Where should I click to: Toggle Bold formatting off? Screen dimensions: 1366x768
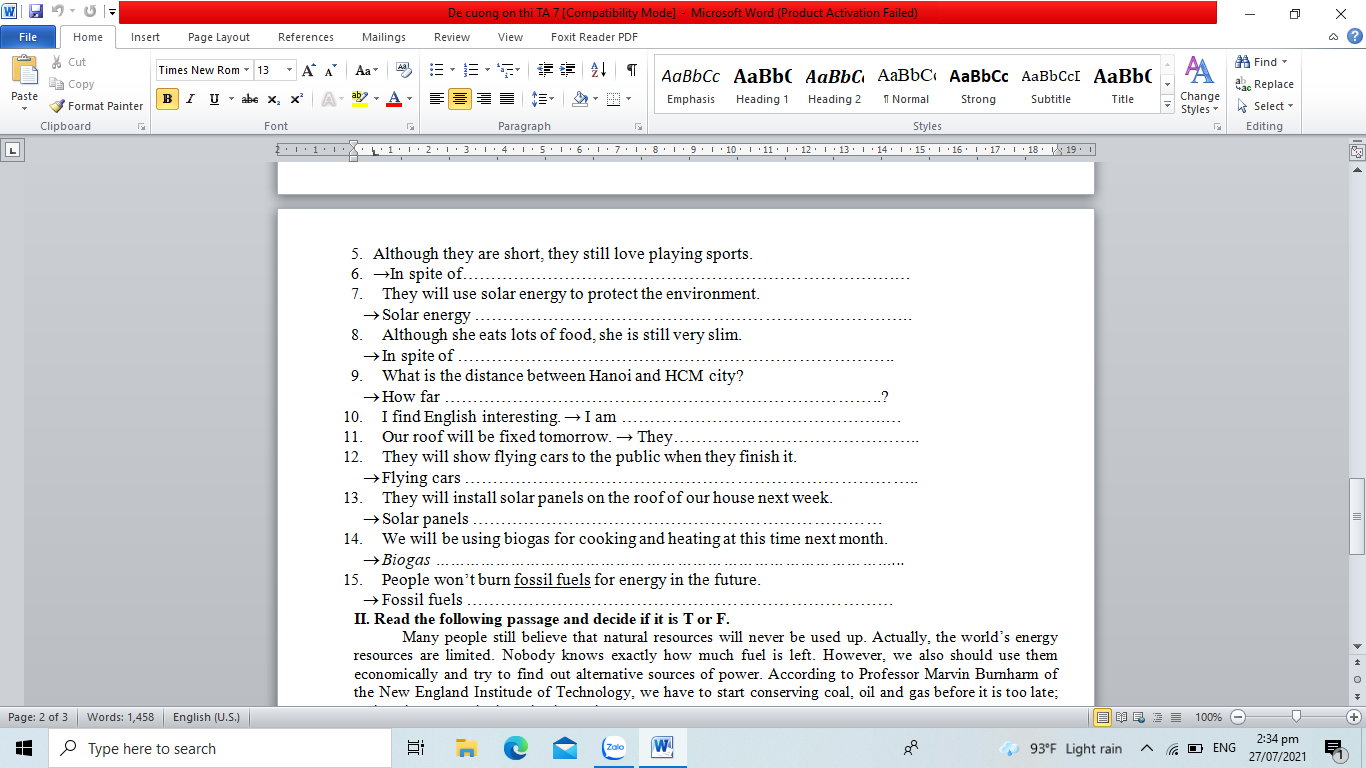167,99
